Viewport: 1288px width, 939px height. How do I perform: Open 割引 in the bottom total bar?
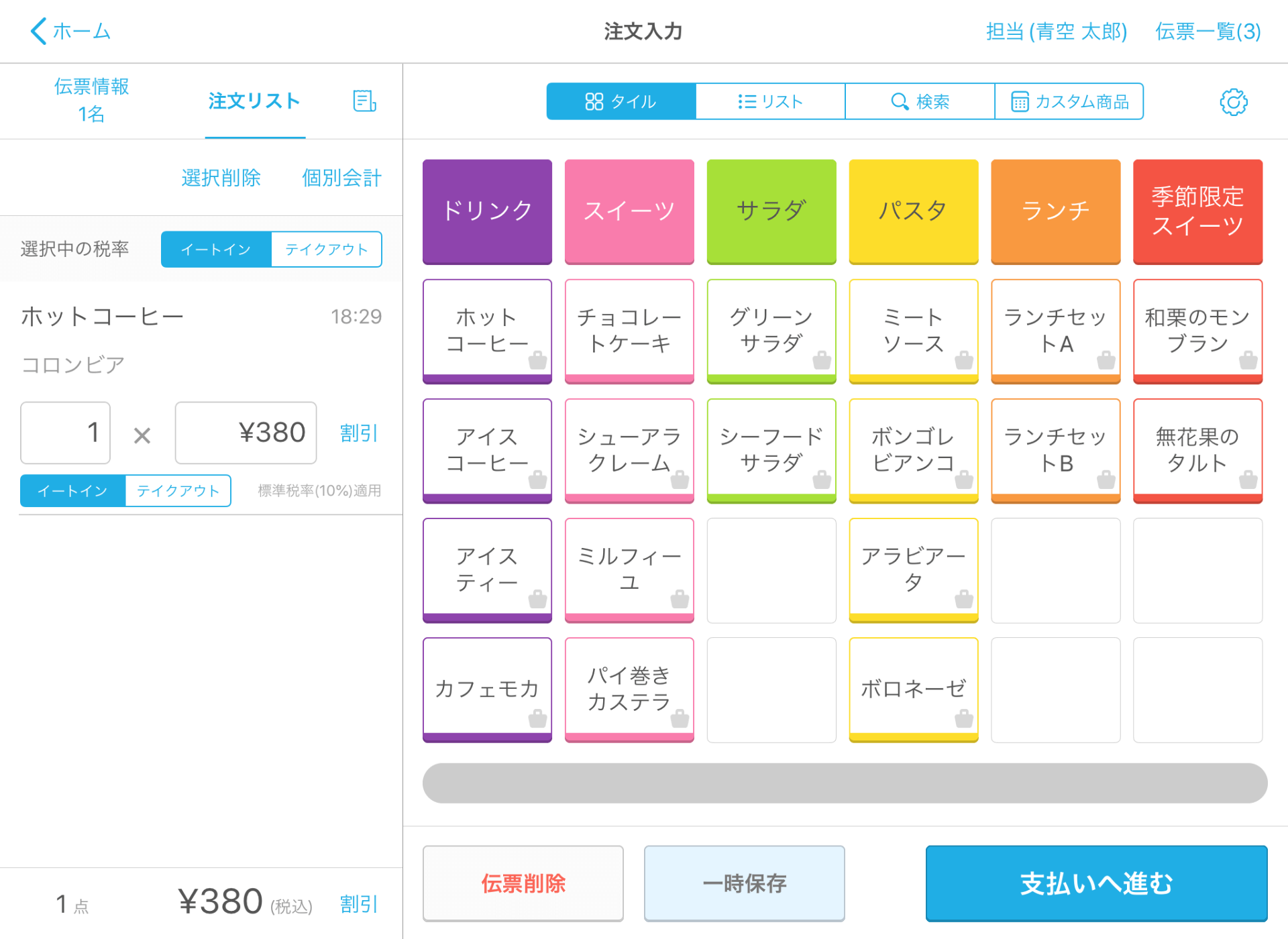tap(359, 904)
